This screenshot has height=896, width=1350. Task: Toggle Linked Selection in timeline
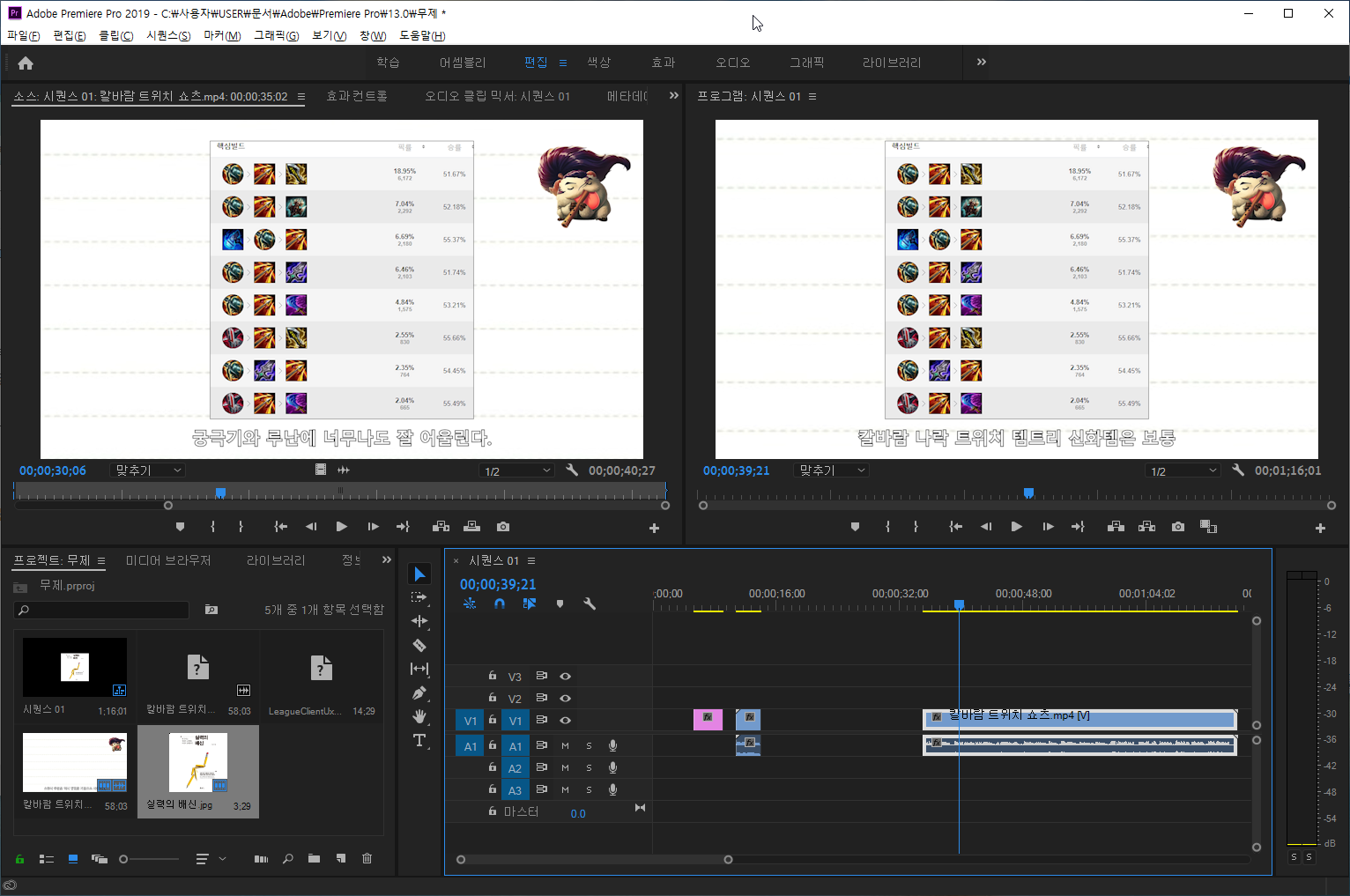tap(529, 604)
